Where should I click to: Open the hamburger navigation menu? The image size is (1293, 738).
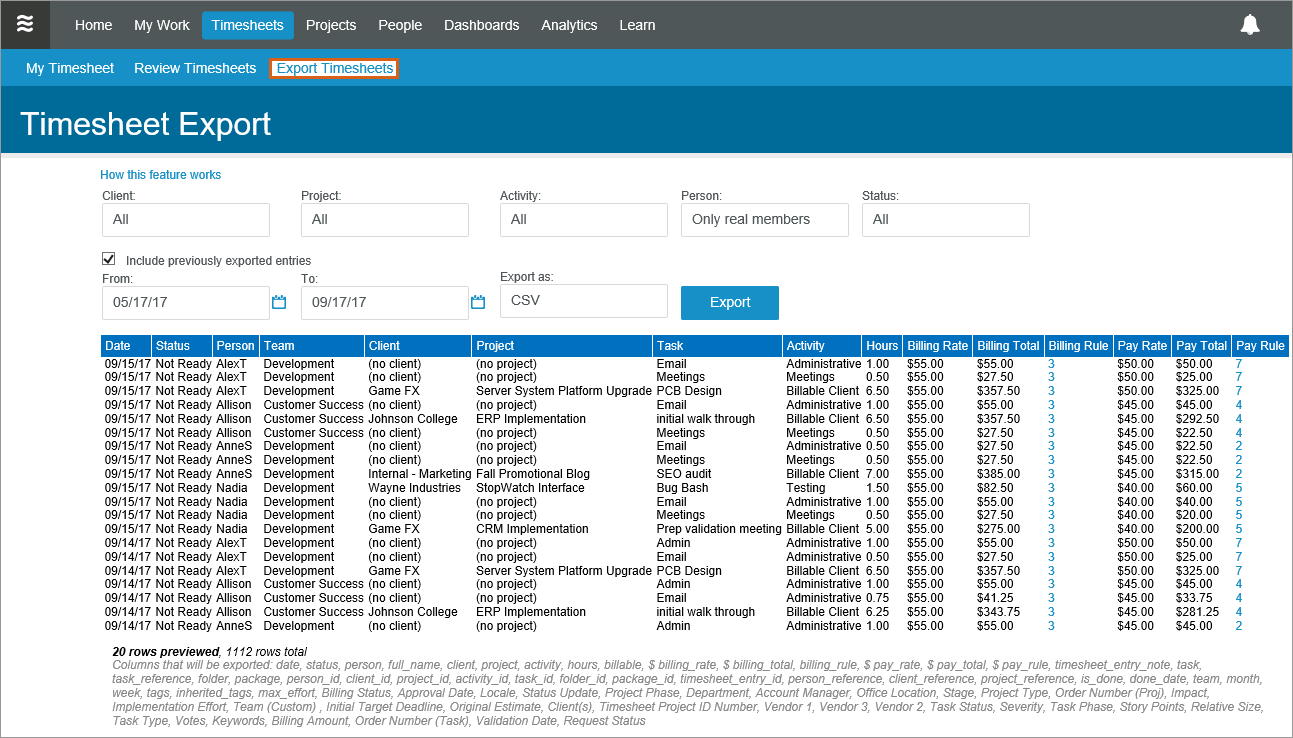tap(25, 25)
